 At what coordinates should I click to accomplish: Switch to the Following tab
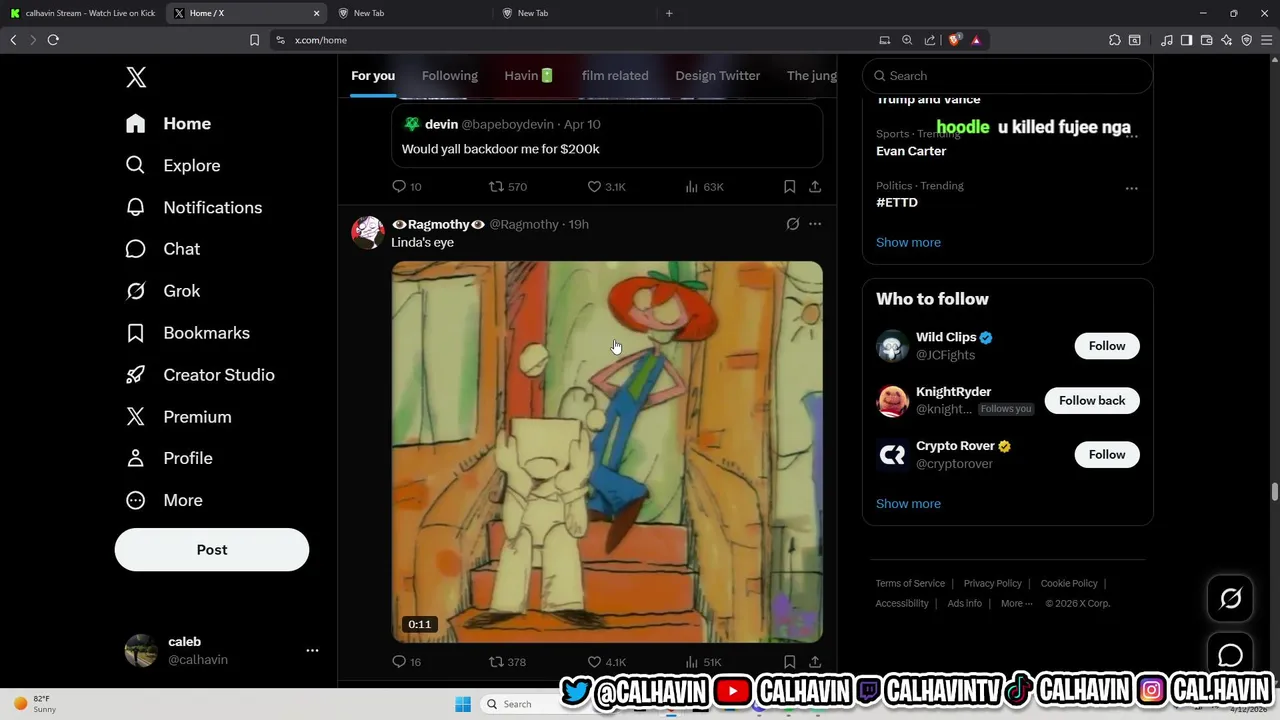coord(450,76)
